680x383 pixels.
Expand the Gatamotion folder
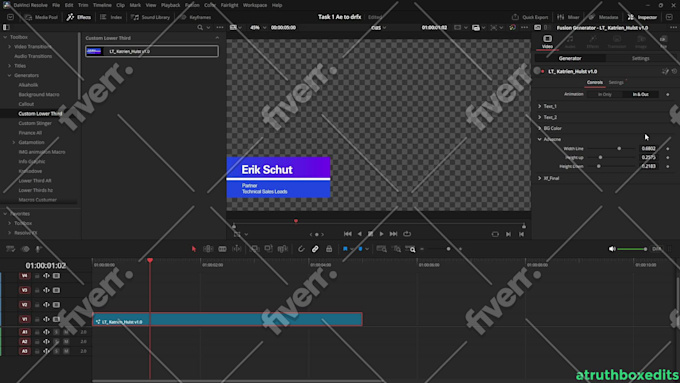[x=14, y=142]
